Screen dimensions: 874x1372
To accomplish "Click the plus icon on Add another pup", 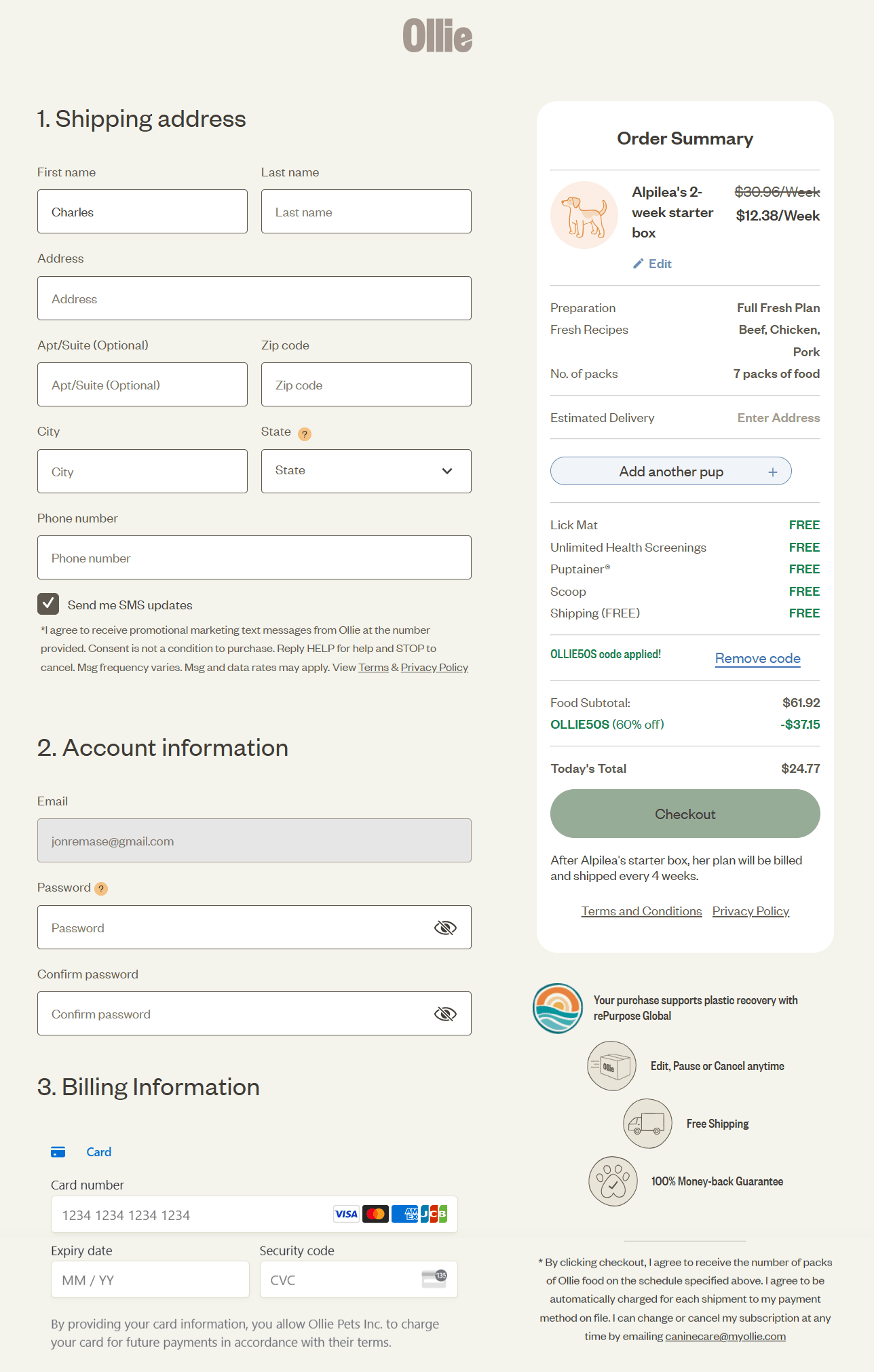I will click(773, 472).
